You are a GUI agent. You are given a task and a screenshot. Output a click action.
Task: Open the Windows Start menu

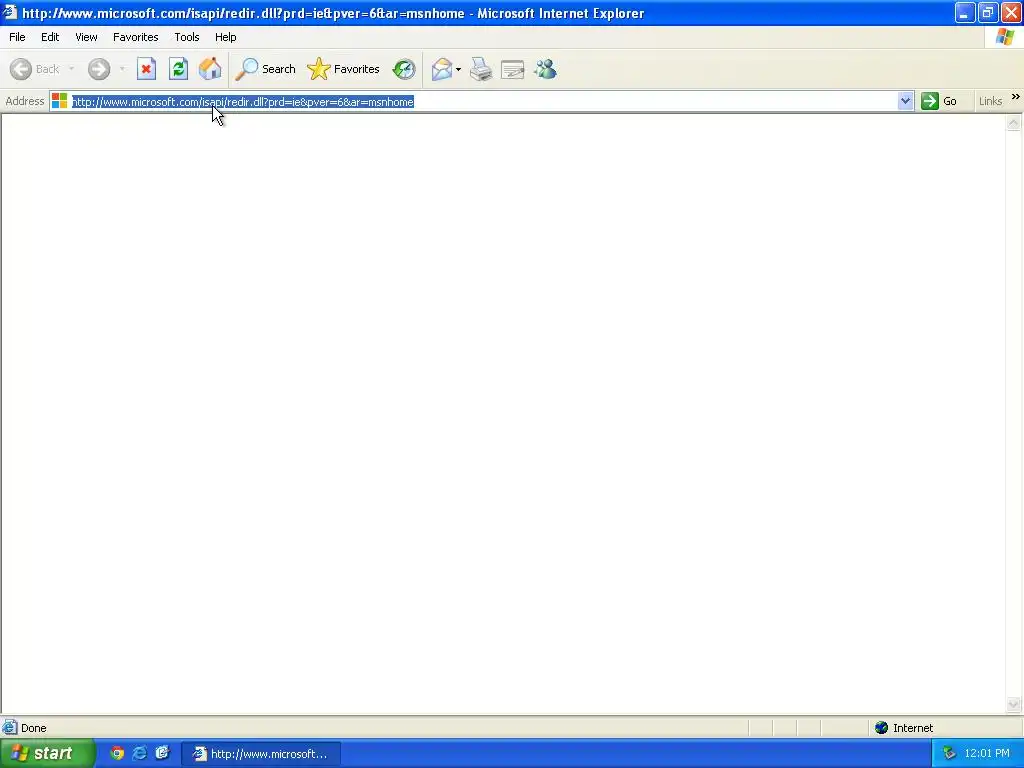click(x=47, y=754)
